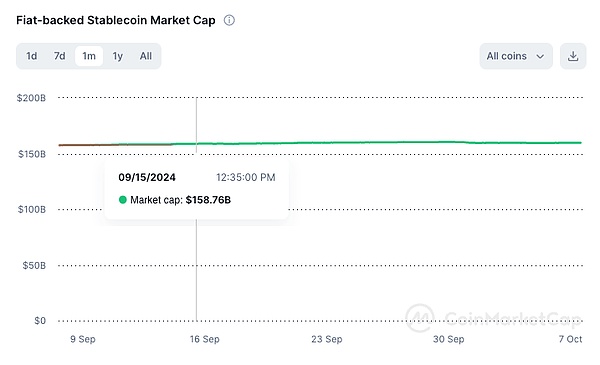Switch to the 1y time range
600x365 pixels.
click(117, 56)
